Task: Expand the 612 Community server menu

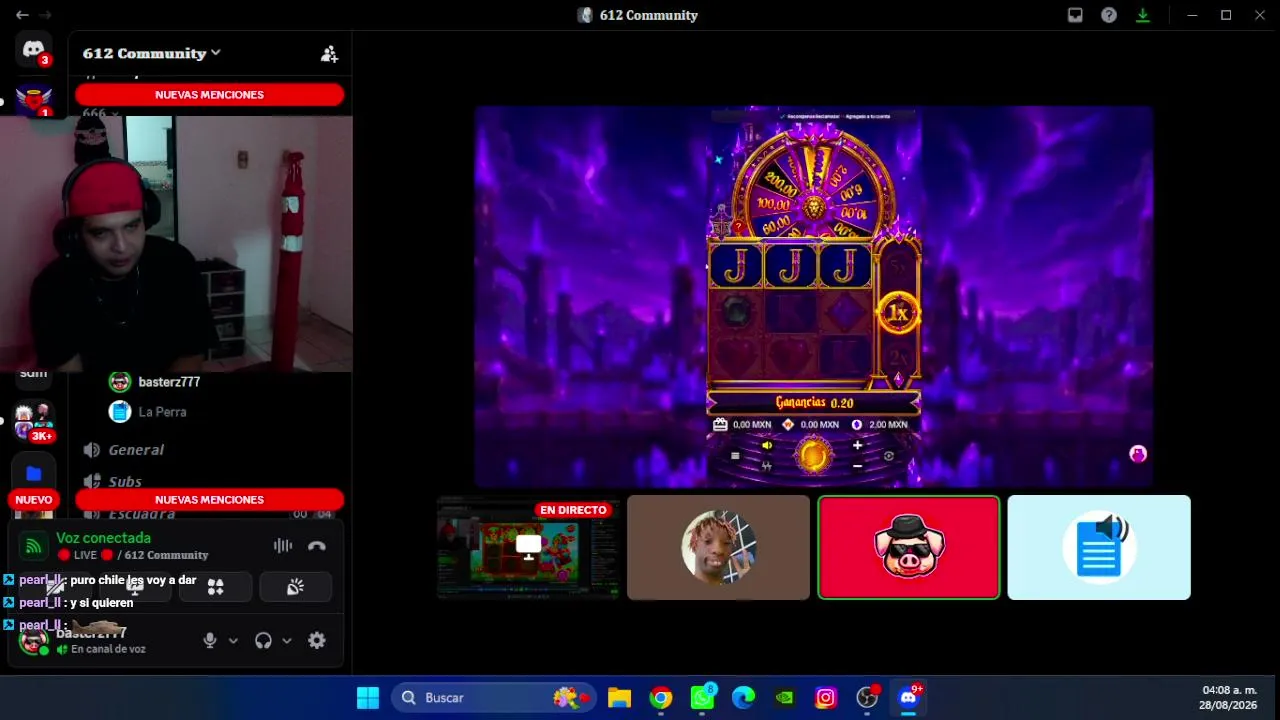Action: coord(152,54)
